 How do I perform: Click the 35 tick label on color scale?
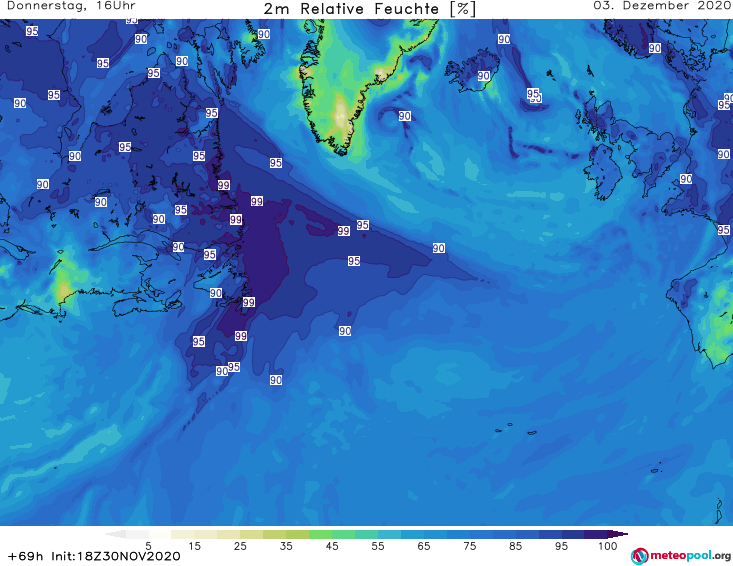point(286,546)
